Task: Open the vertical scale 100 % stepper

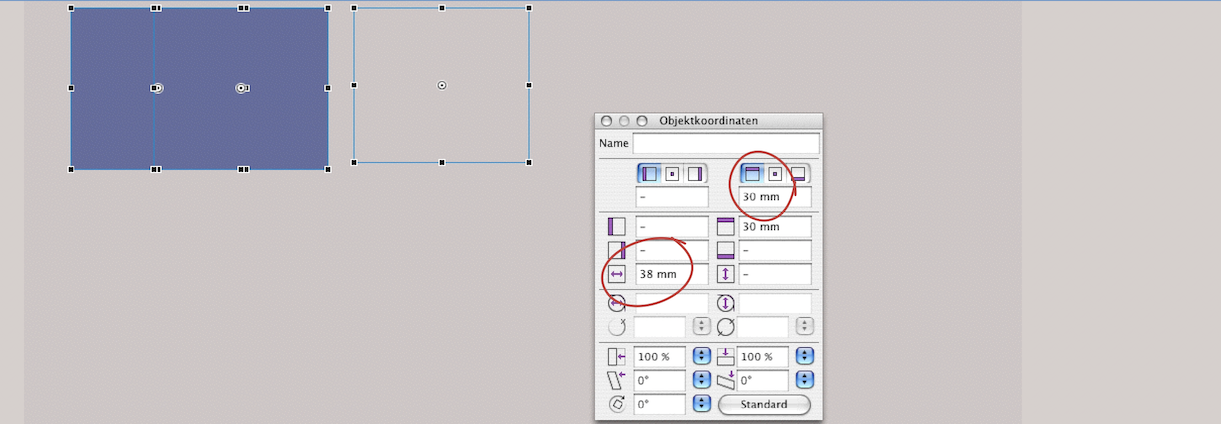Action: (x=804, y=357)
